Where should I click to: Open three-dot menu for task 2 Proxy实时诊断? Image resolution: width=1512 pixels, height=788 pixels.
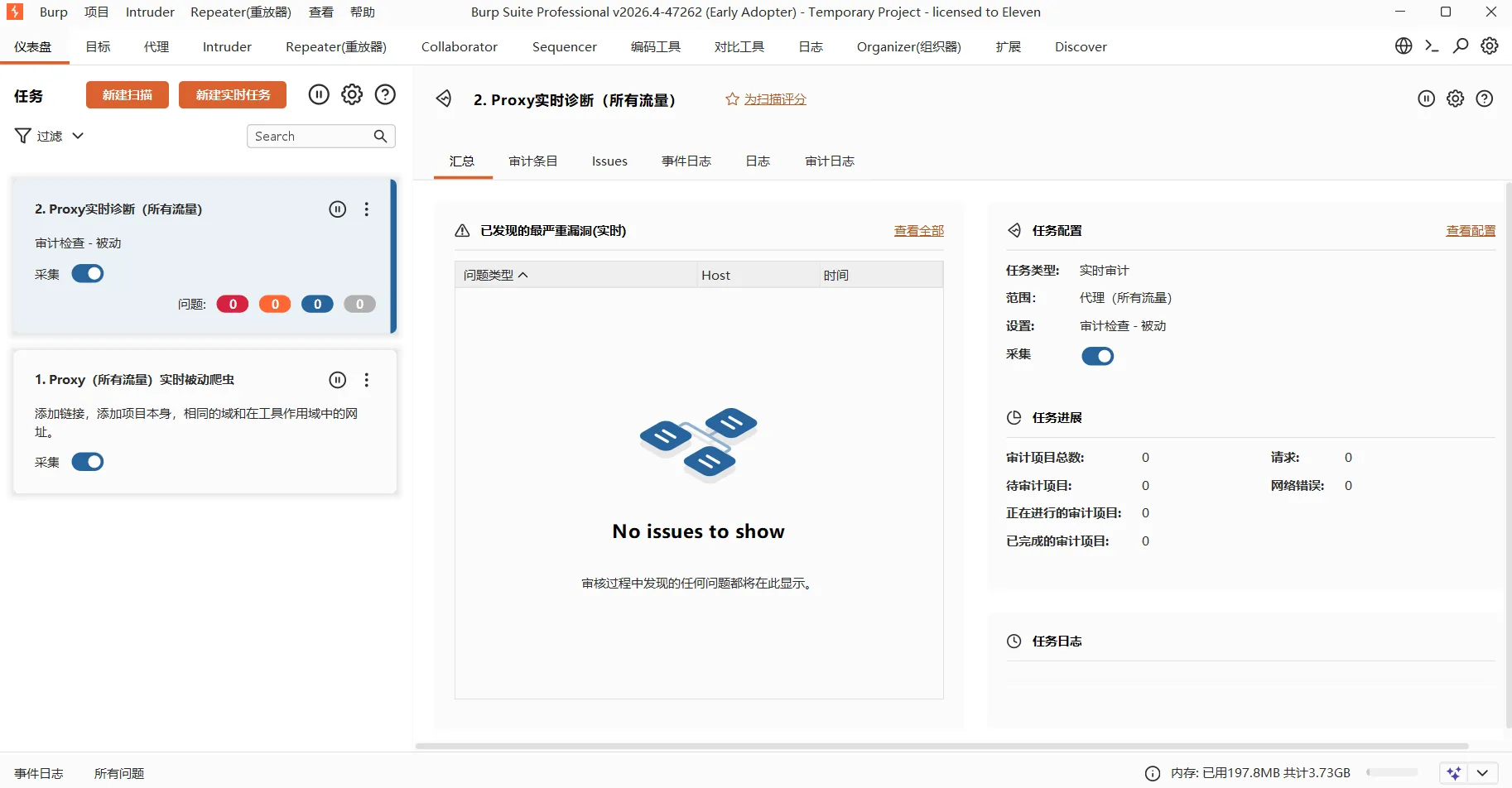point(367,209)
